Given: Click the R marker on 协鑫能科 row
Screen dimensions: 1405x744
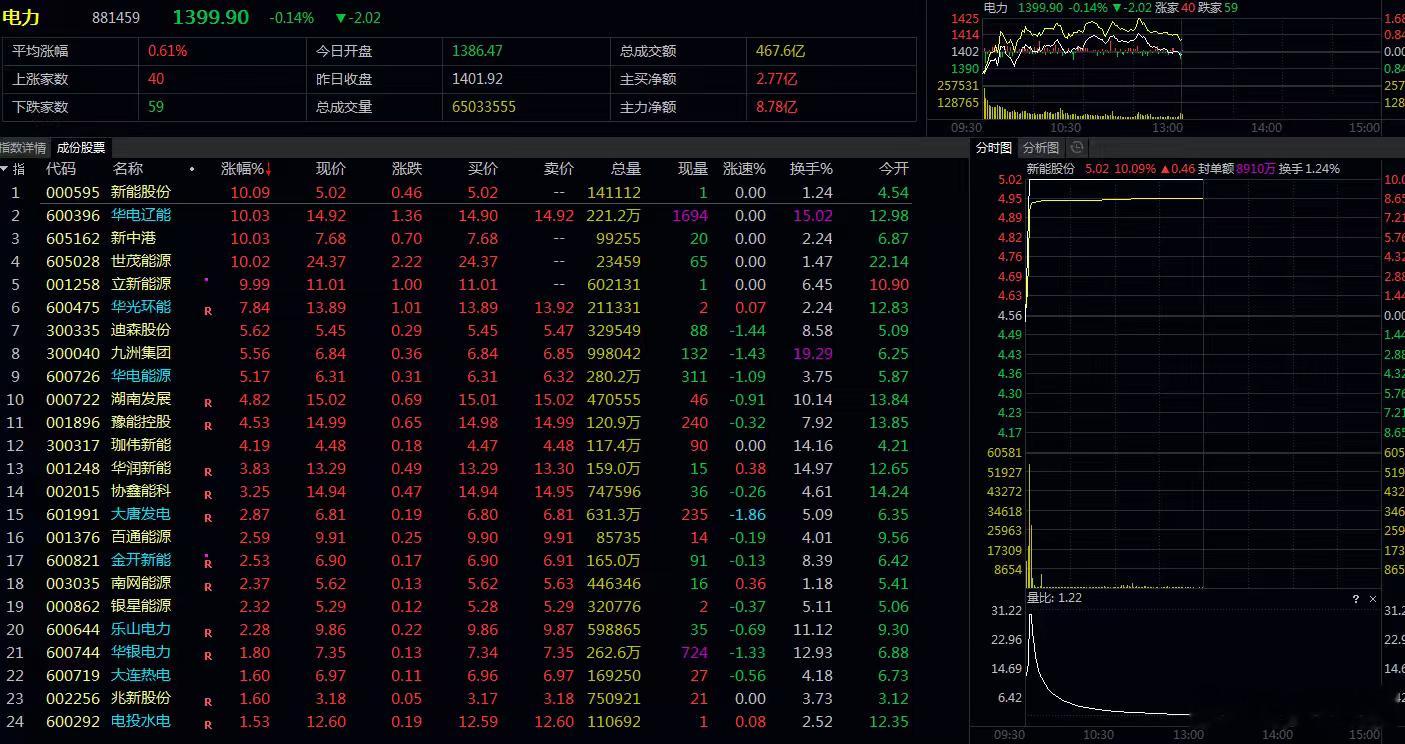Looking at the screenshot, I should pos(208,495).
